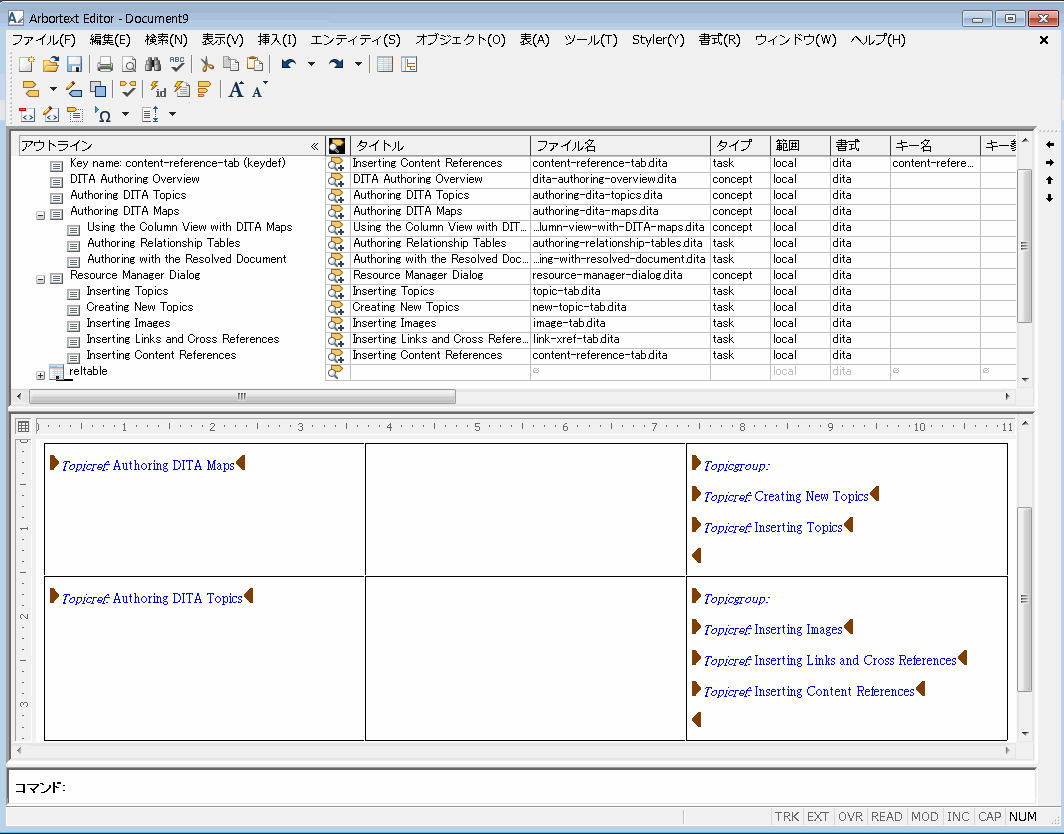This screenshot has width=1064, height=834.
Task: Sort by the タイトル column header
Action: (x=440, y=145)
